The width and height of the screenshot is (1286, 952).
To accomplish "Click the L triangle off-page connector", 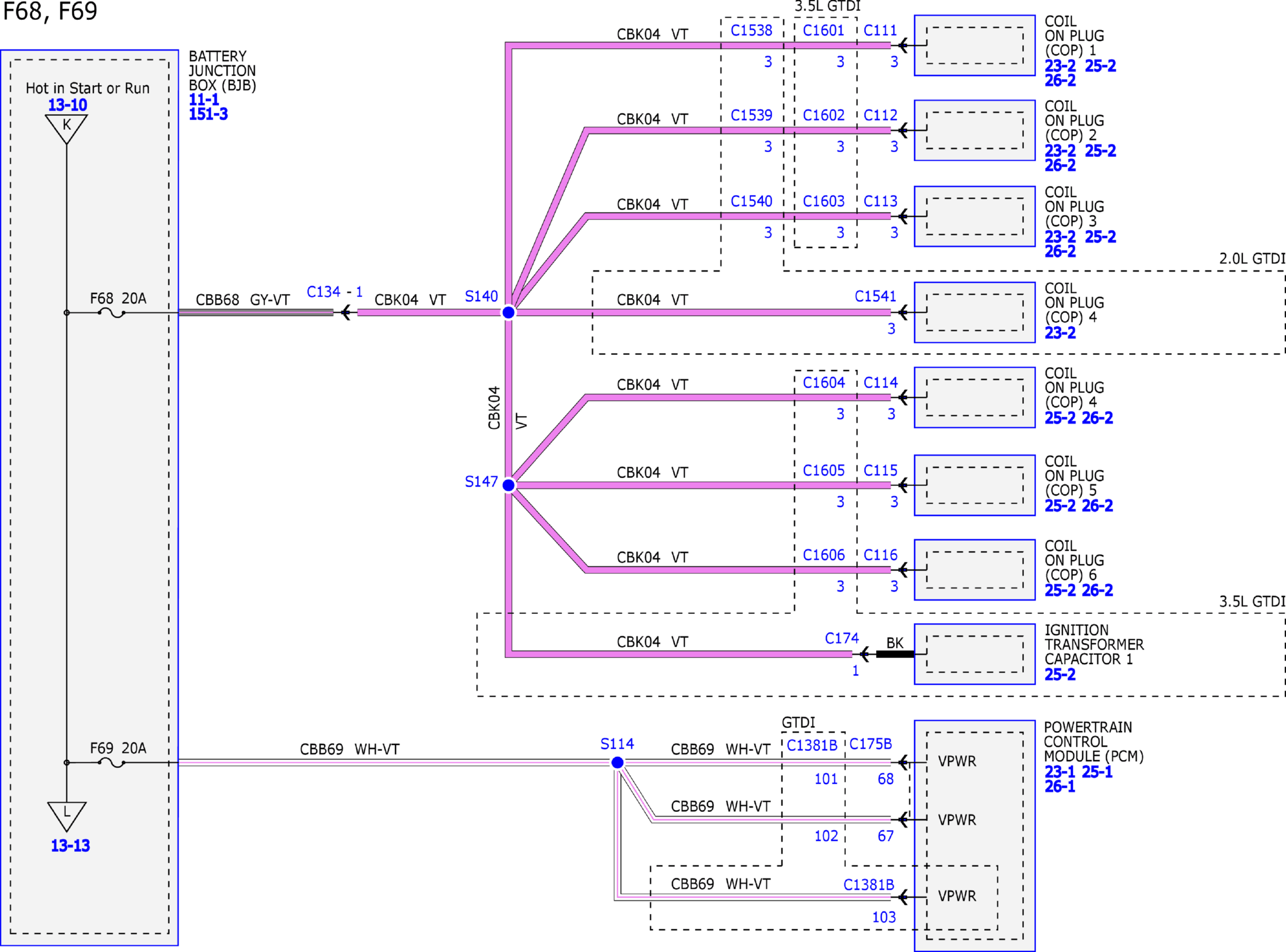I will pyautogui.click(x=66, y=816).
